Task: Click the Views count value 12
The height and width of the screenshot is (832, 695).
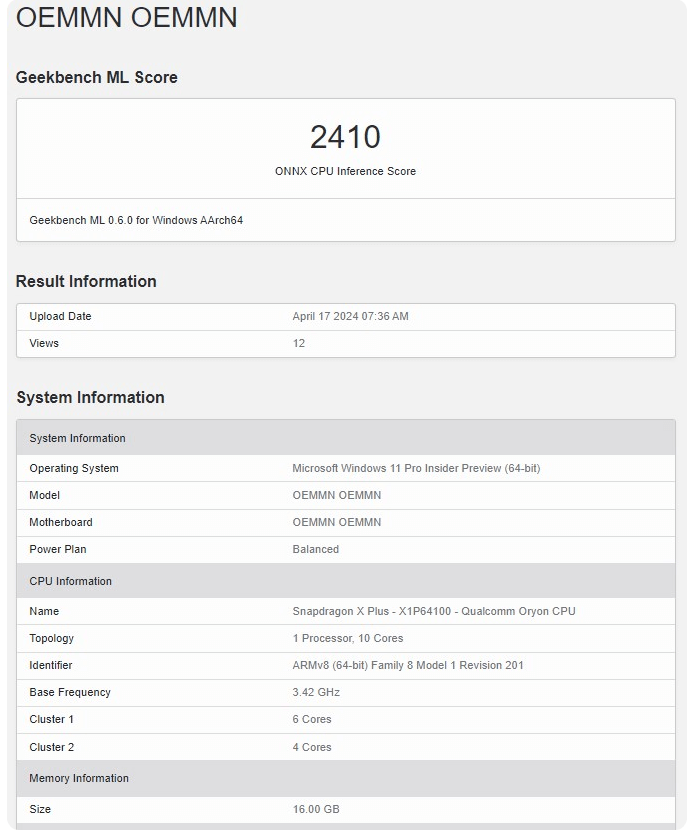Action: [x=299, y=343]
